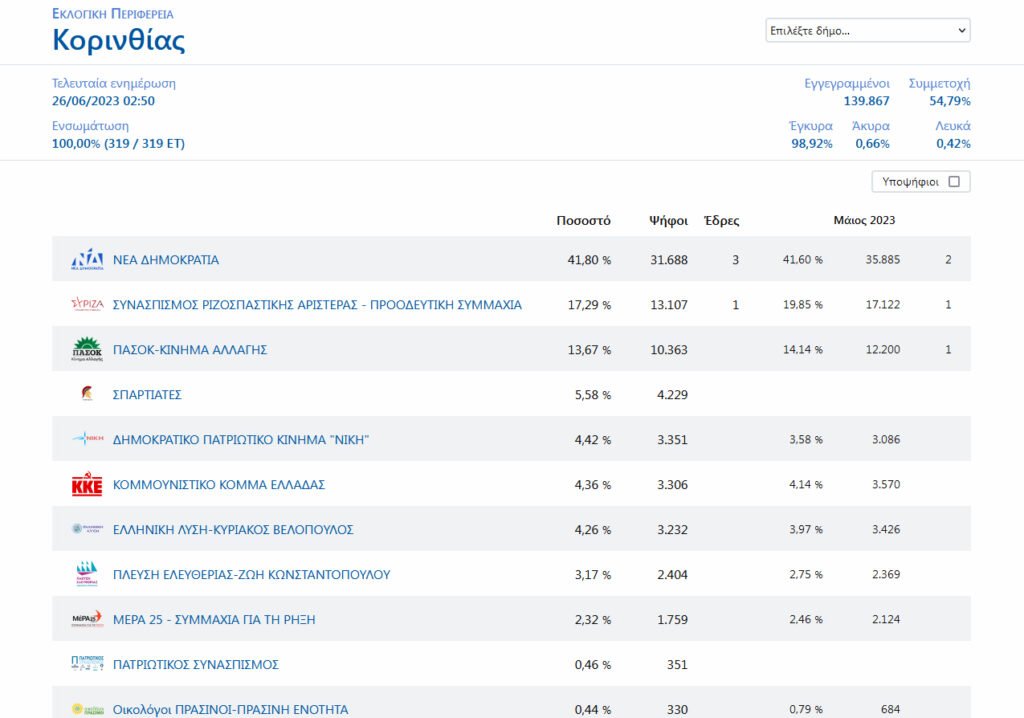This screenshot has height=718, width=1024.
Task: Click the blank ballots value 0,42%
Action: (x=953, y=143)
